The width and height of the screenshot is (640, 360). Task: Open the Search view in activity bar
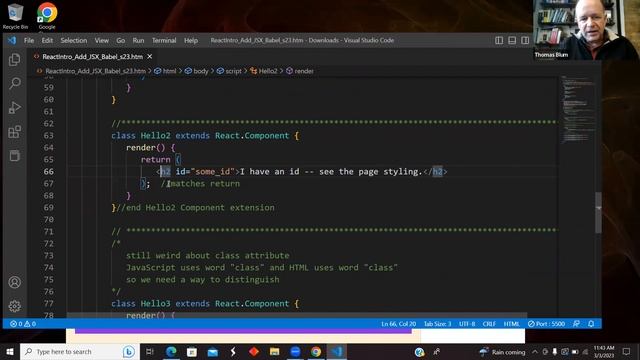coord(15,84)
